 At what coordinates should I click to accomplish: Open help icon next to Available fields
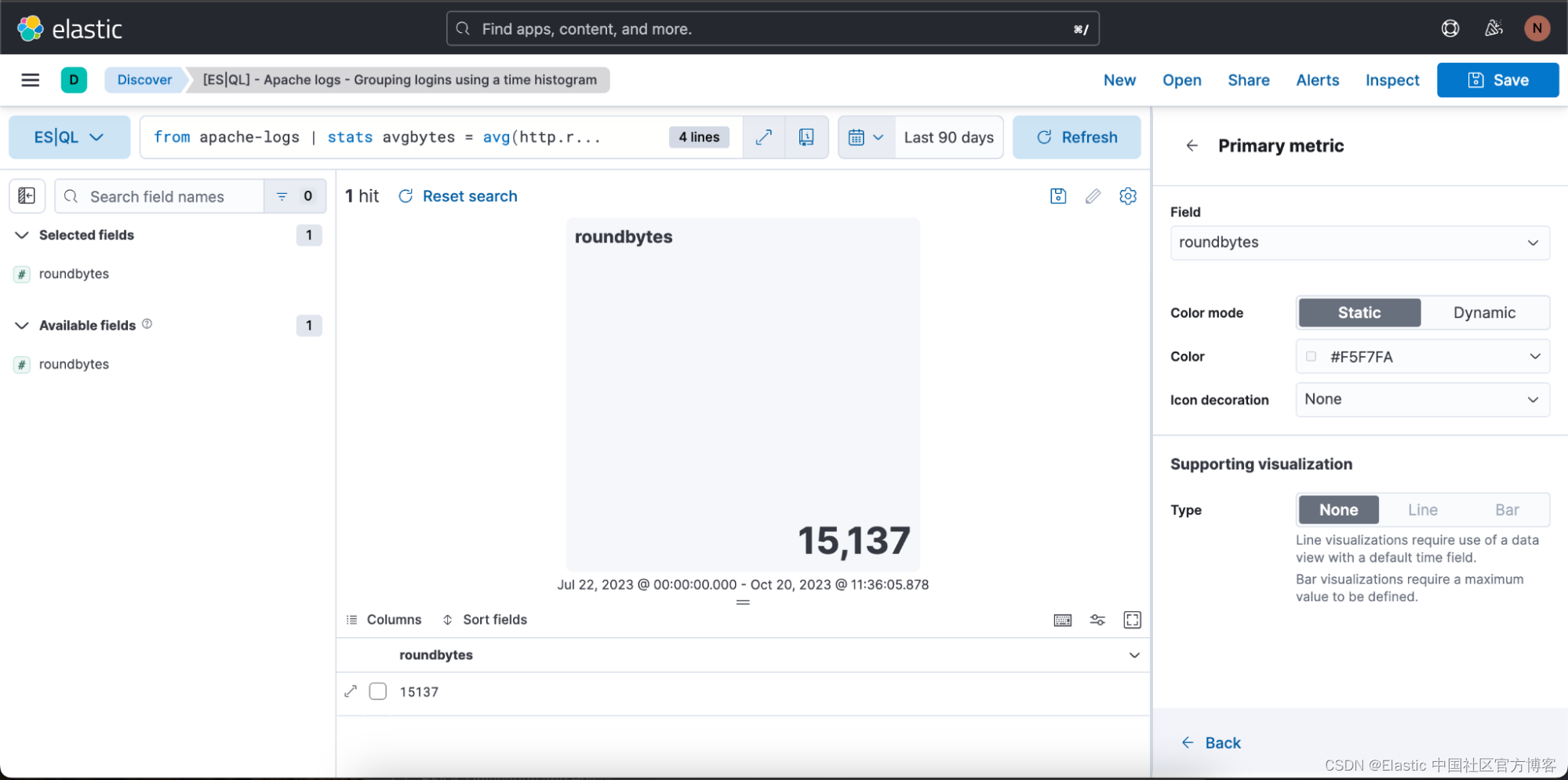[147, 324]
